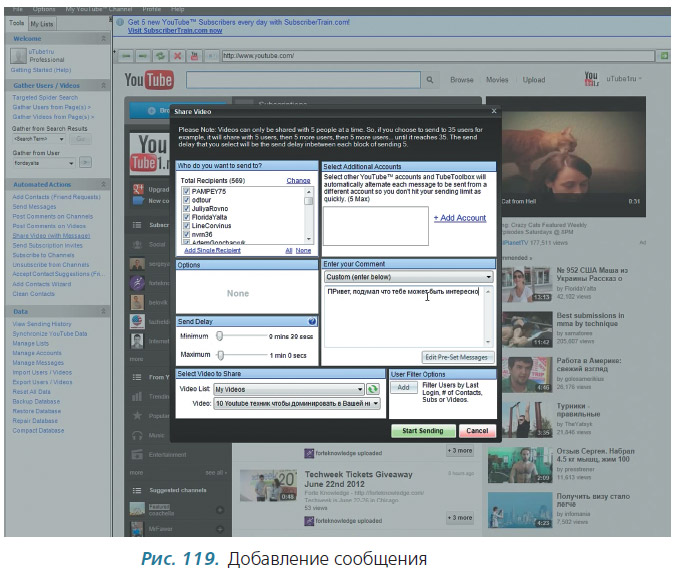Click the Add button under User Filter Options
676x572 pixels.
(404, 388)
